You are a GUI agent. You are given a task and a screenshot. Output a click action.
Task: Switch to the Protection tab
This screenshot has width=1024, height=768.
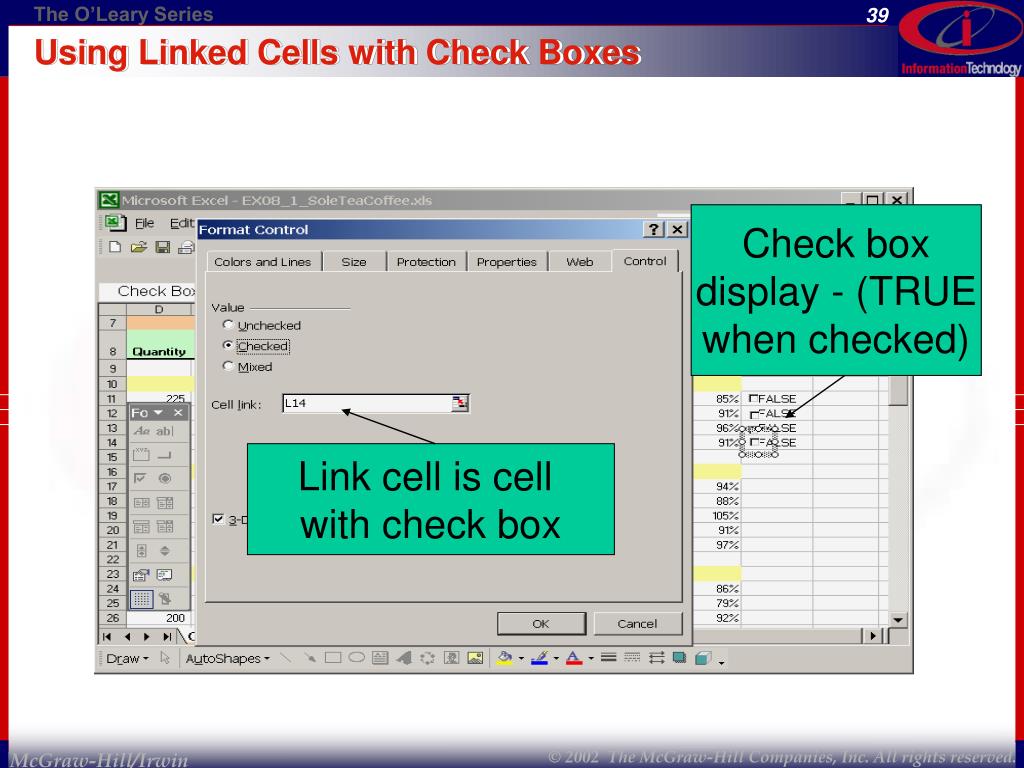click(x=426, y=262)
